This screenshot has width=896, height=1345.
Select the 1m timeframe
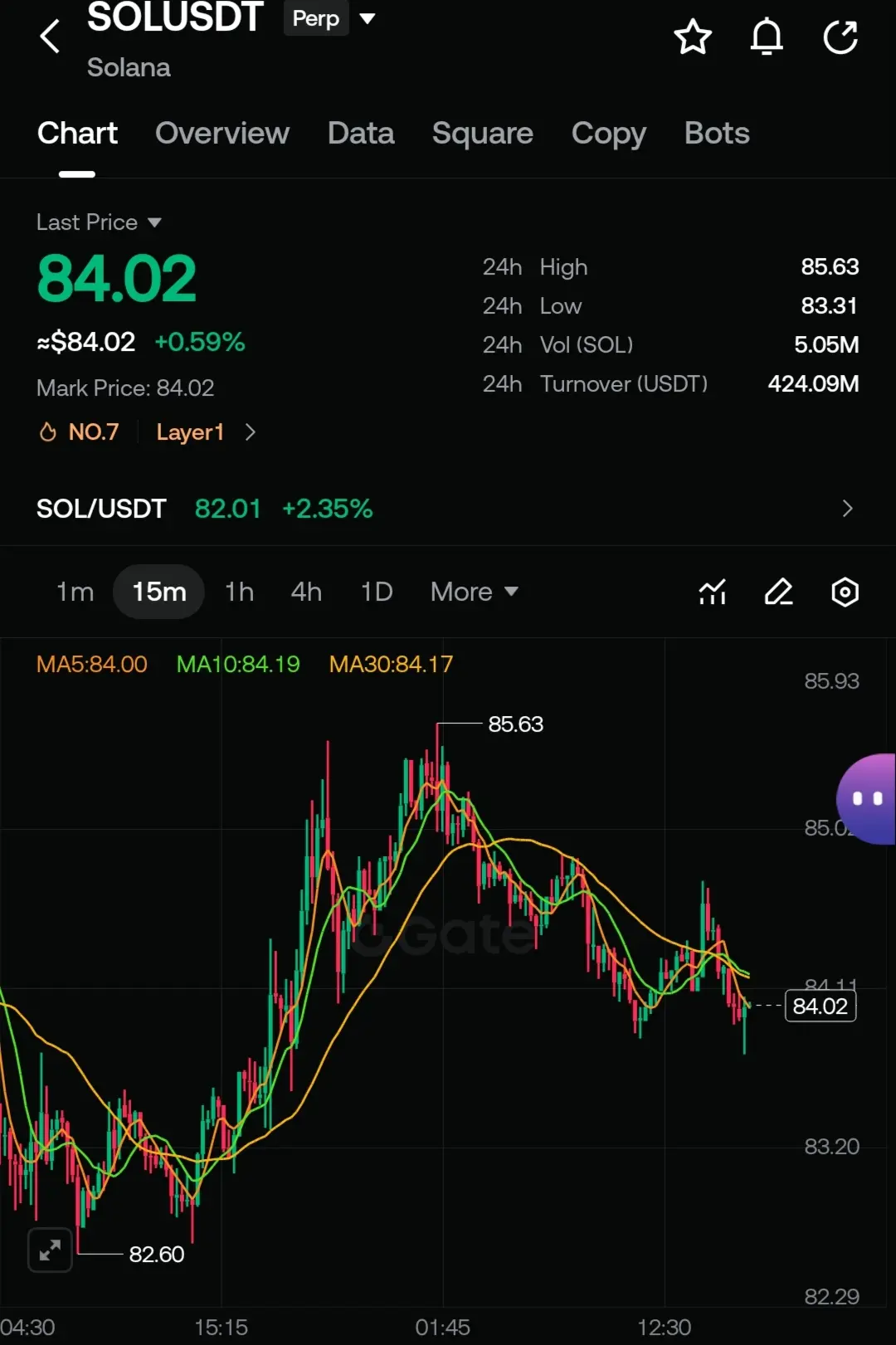tap(75, 592)
